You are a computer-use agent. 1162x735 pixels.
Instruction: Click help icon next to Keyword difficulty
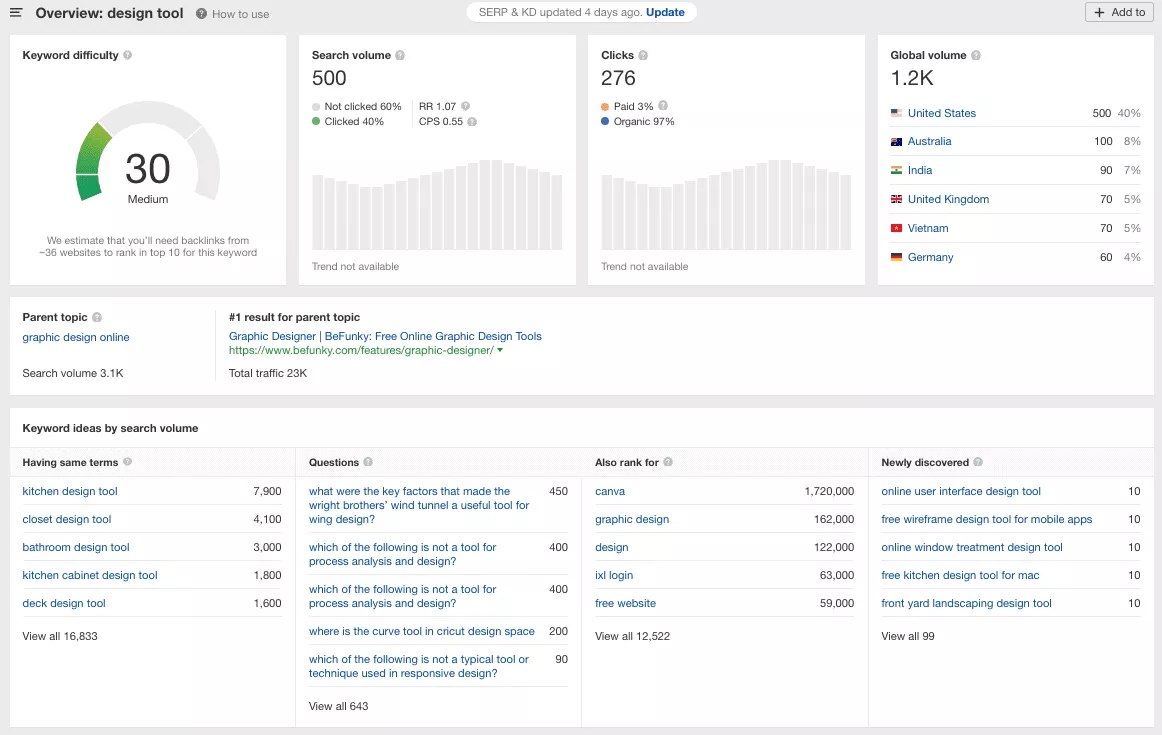(x=127, y=56)
